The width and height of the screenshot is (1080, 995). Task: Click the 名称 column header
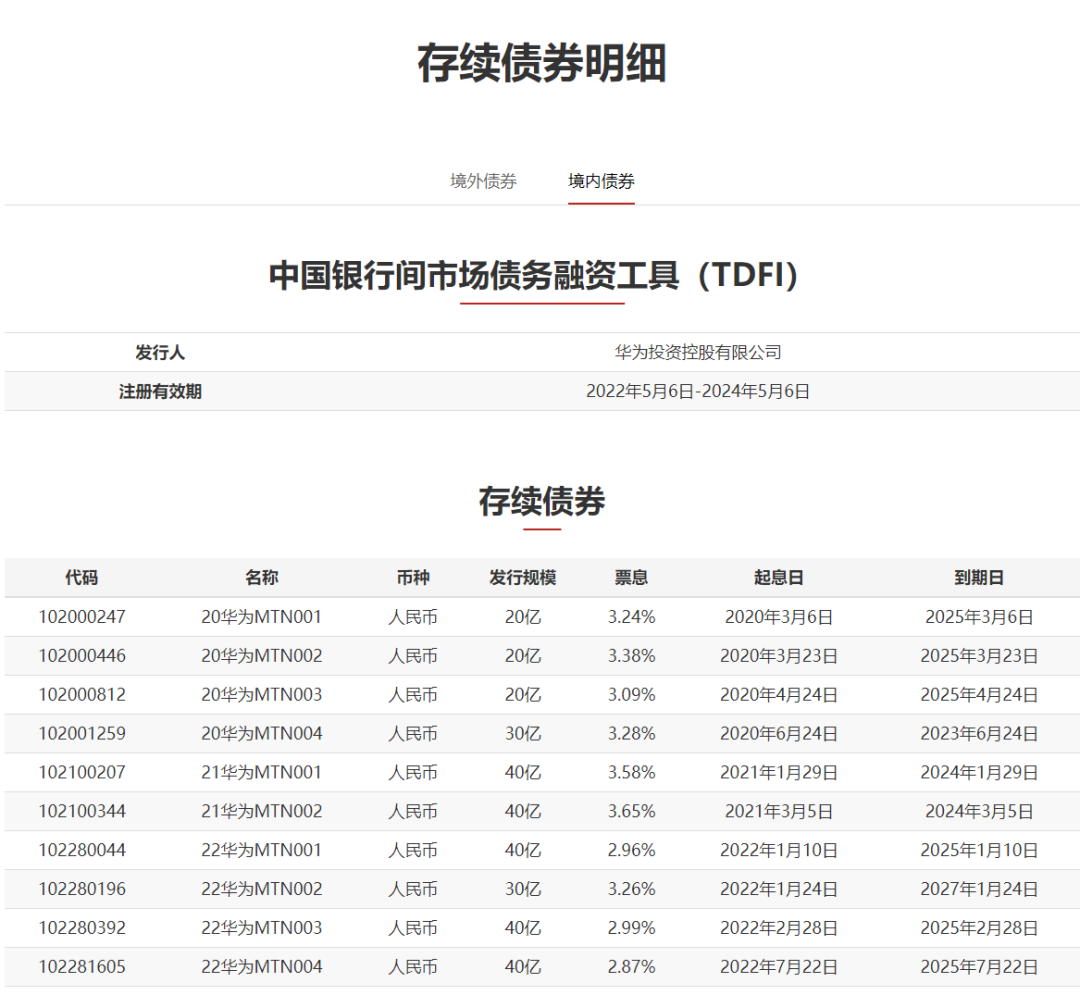tap(262, 578)
